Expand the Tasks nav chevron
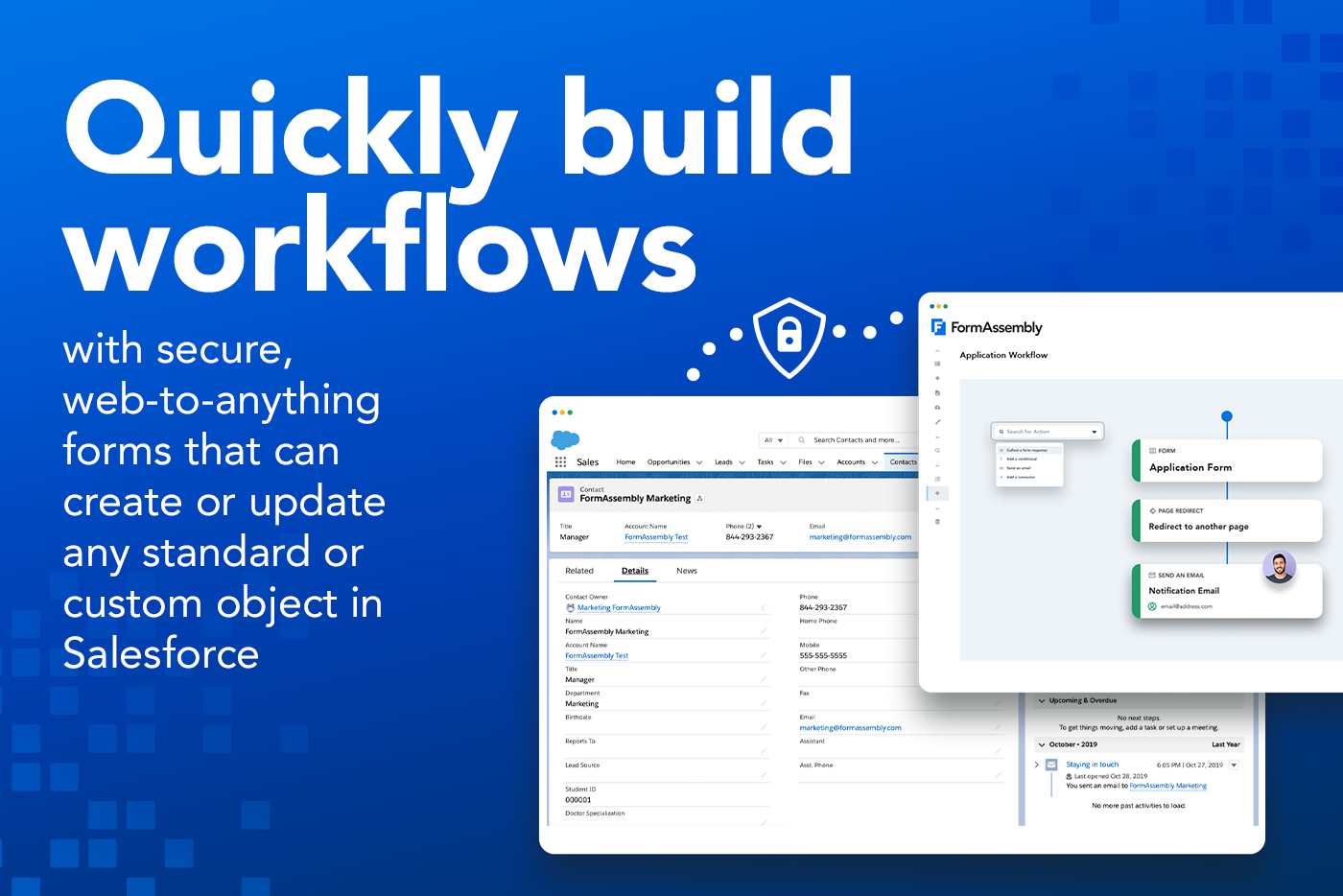 coord(783,462)
